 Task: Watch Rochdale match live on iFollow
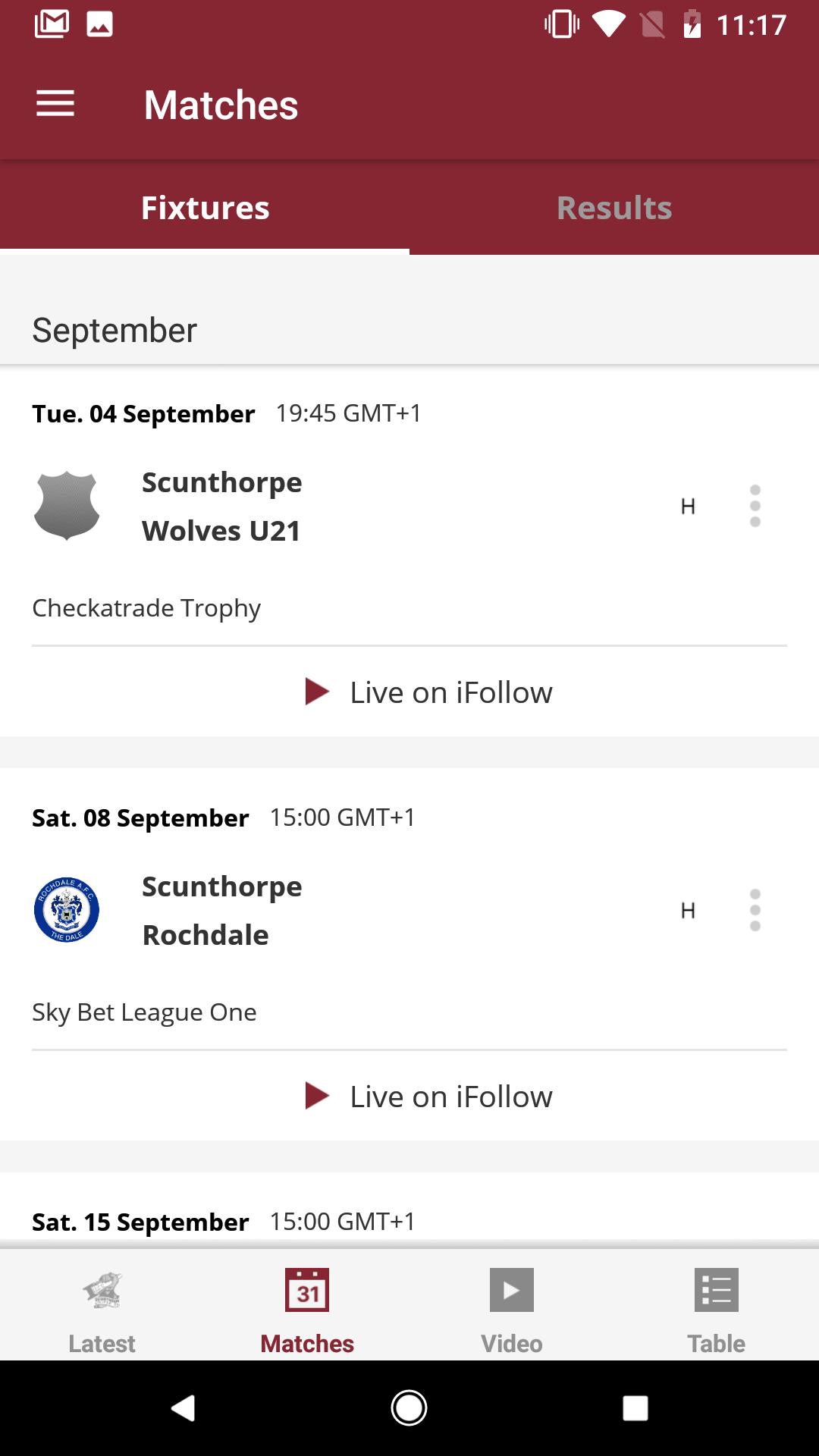428,1097
